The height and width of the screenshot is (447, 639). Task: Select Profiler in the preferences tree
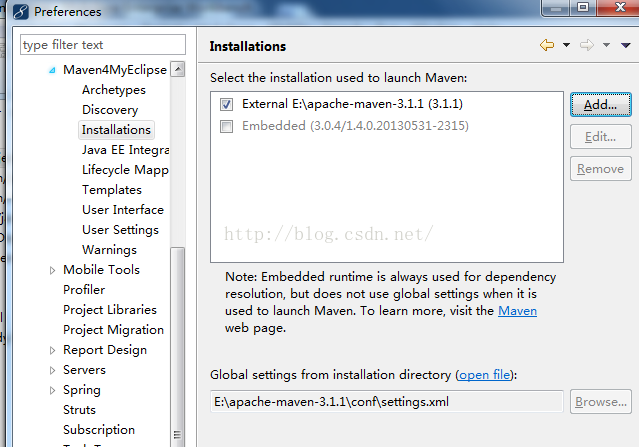(84, 290)
